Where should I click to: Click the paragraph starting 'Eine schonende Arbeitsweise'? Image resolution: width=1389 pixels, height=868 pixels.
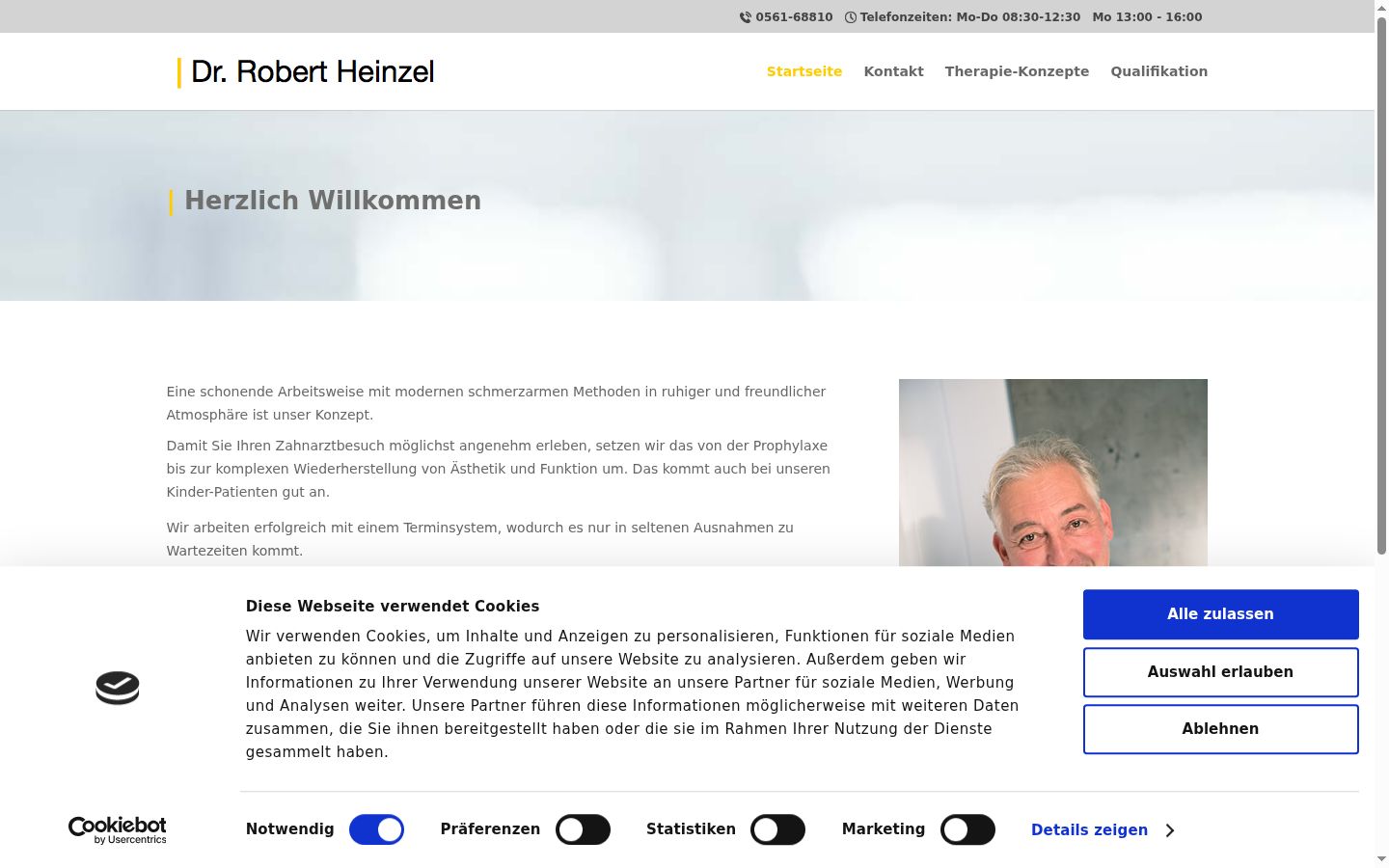pos(496,403)
